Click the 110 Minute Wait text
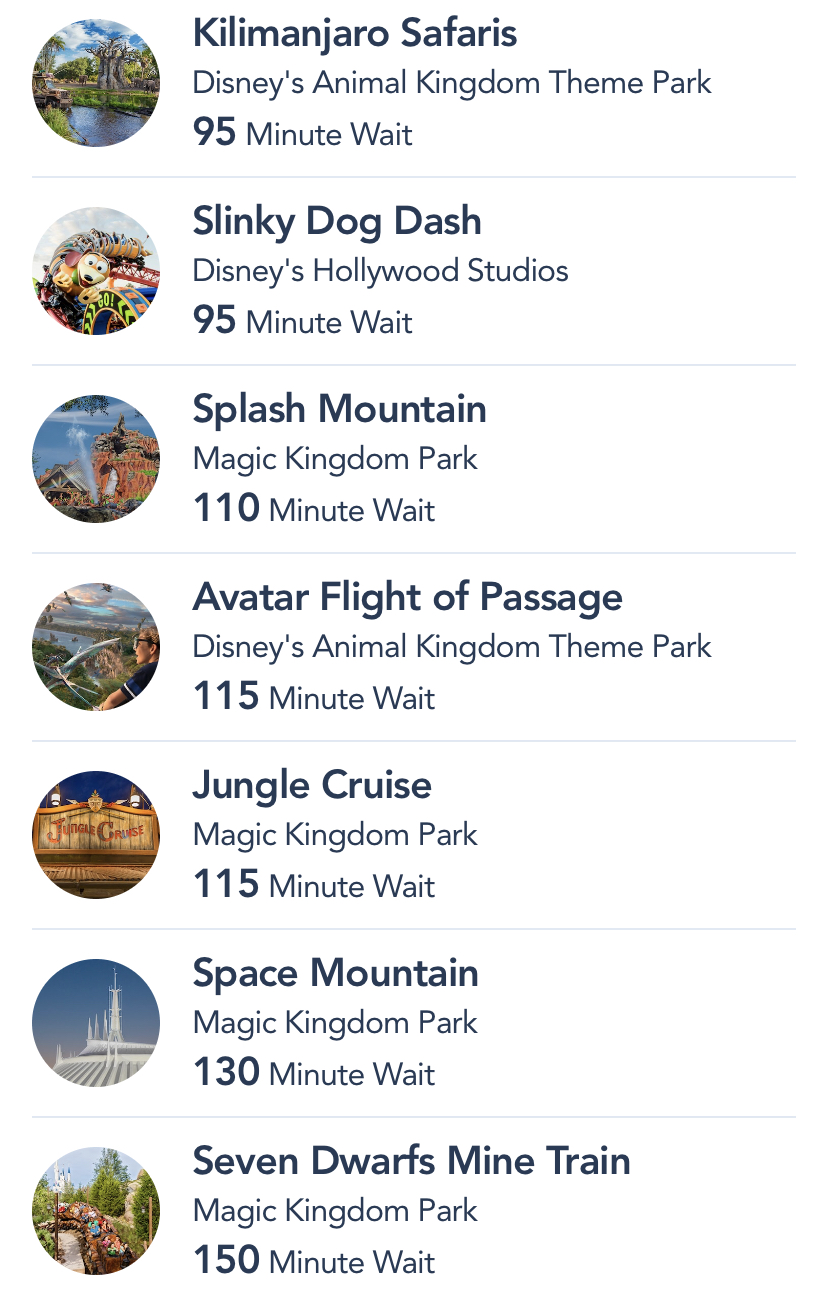This screenshot has width=828, height=1290. (x=314, y=508)
